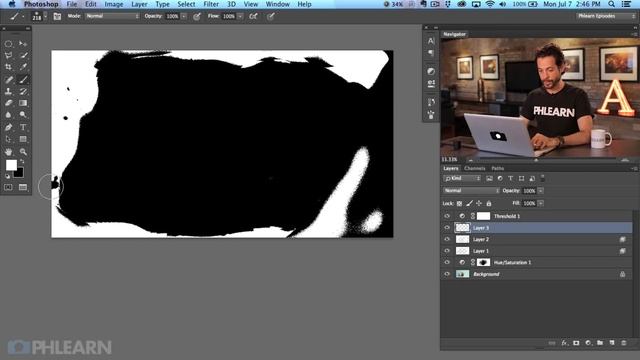Click the background color swatch
Image resolution: width=640 pixels, height=360 pixels.
pyautogui.click(x=19, y=173)
